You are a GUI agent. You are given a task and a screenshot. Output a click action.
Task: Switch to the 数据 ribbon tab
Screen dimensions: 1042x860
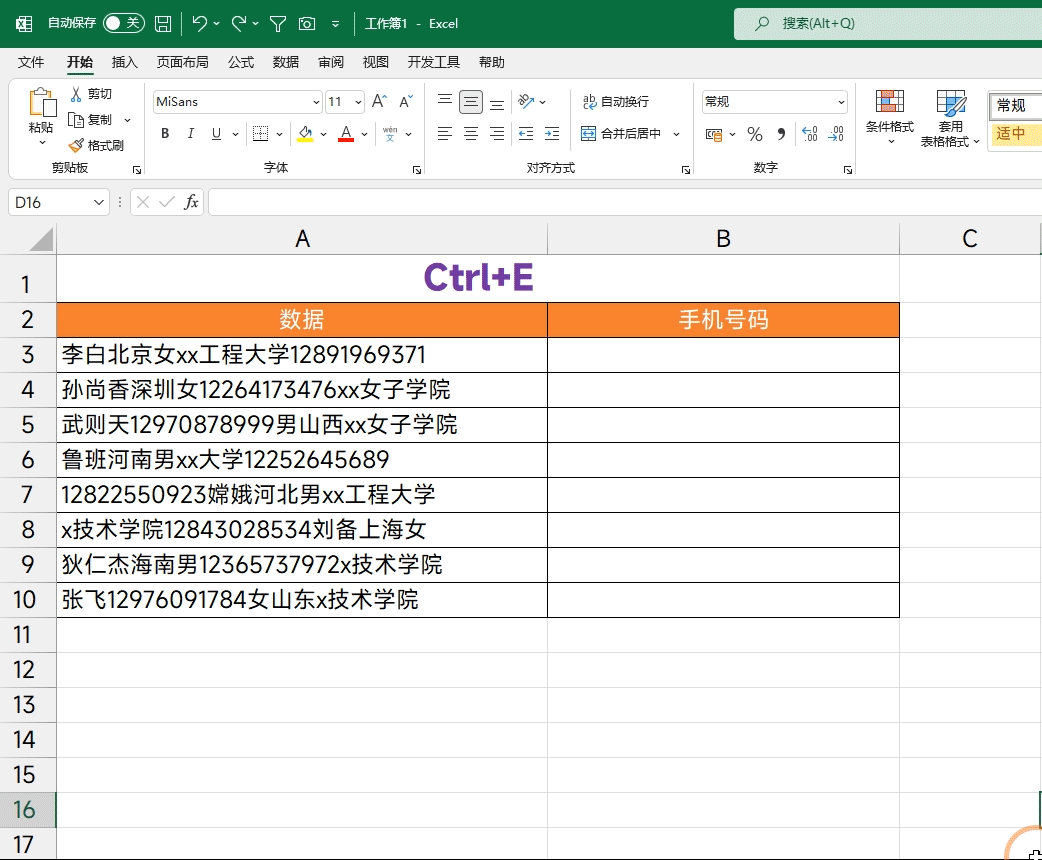(286, 62)
